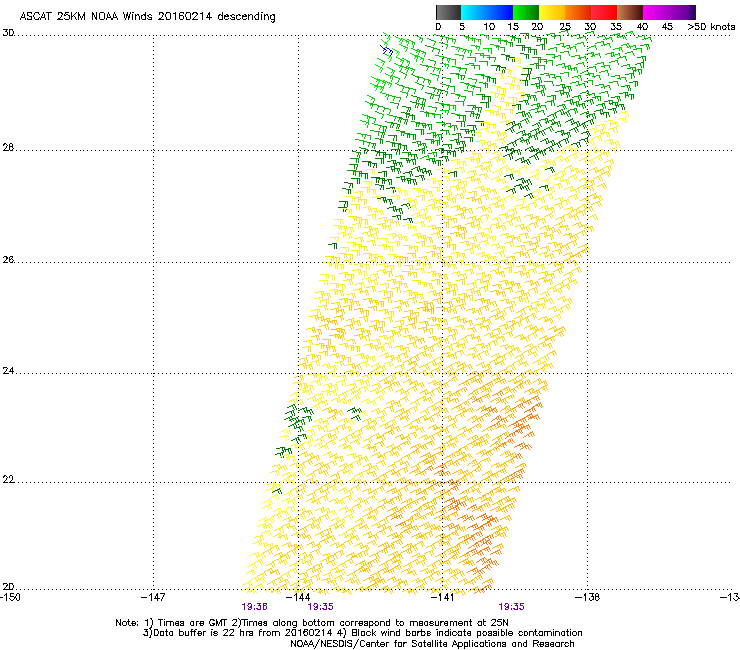Screen dimensions: 740x650
Task: Click the latitude label '20' on the left axis
Action: 8,587
